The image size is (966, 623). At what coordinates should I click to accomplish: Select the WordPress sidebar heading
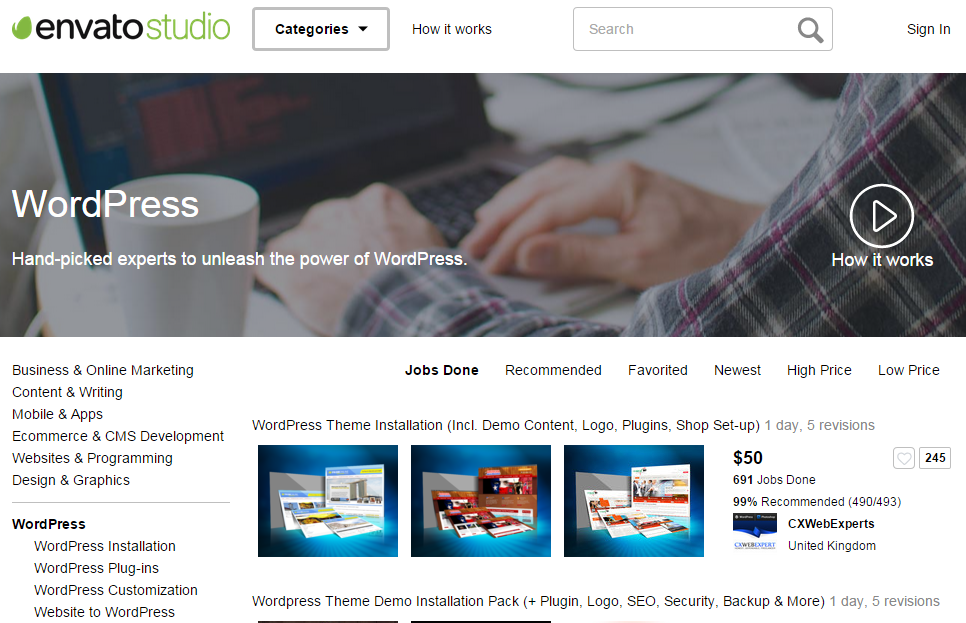click(49, 524)
